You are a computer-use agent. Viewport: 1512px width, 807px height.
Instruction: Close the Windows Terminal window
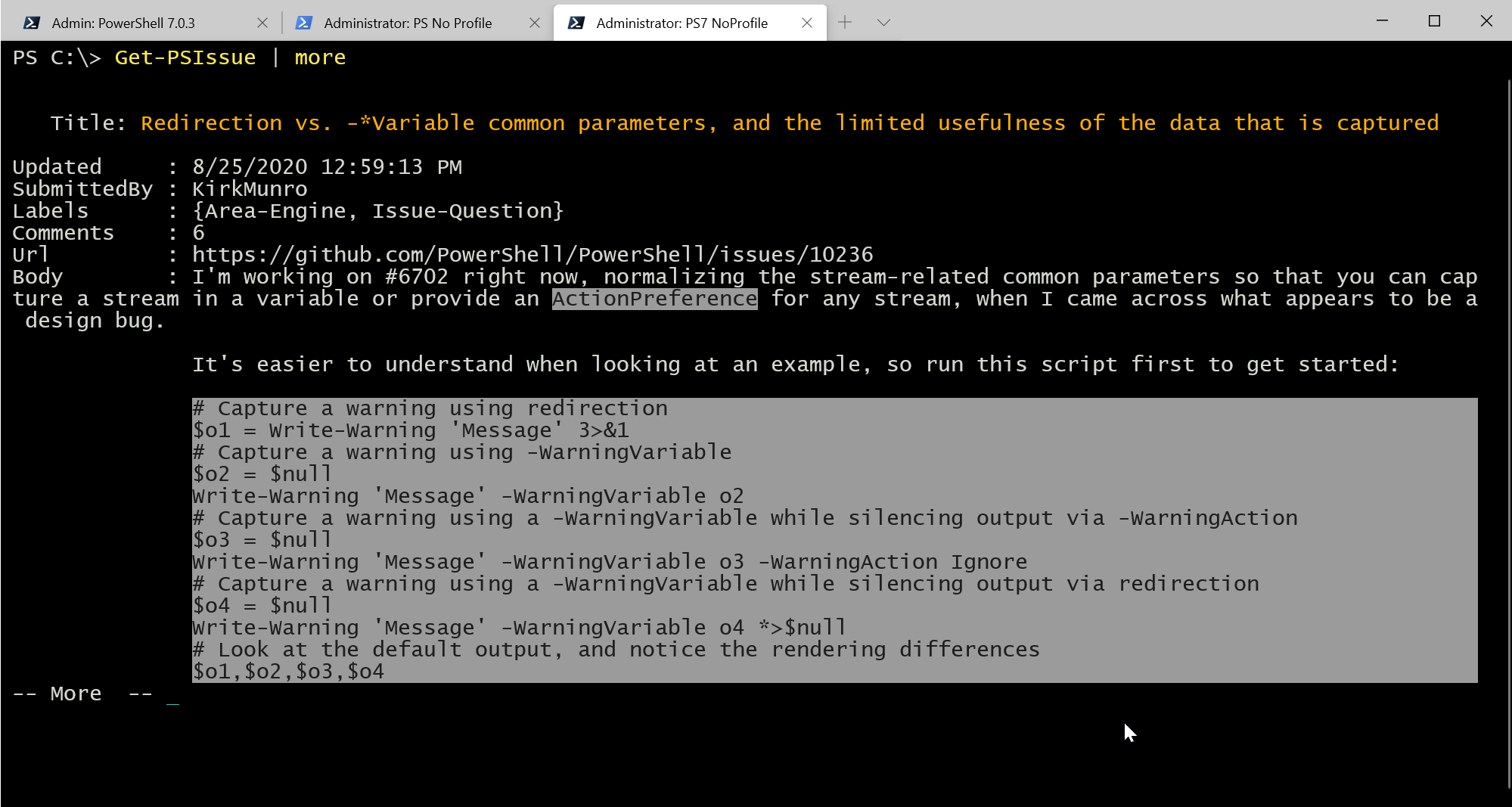coord(1486,20)
